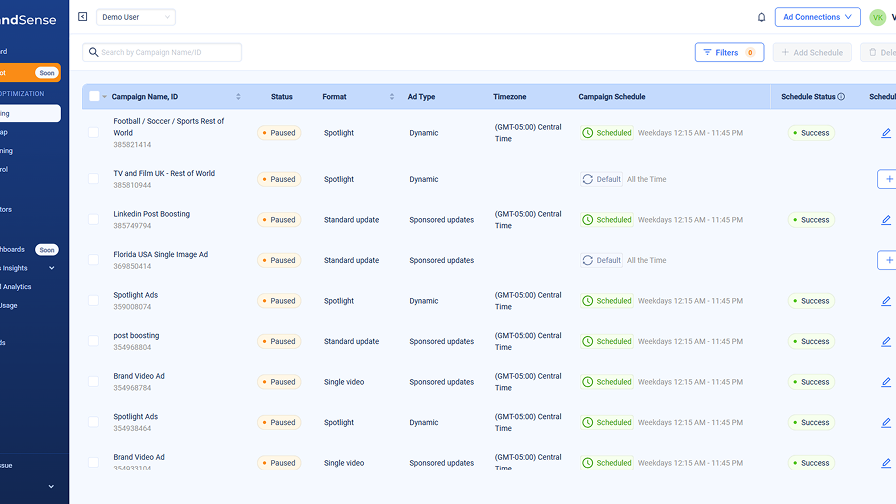The image size is (896, 504).
Task: Click campaign name 'Florida USA Single Image Ad'
Action: [x=161, y=254]
